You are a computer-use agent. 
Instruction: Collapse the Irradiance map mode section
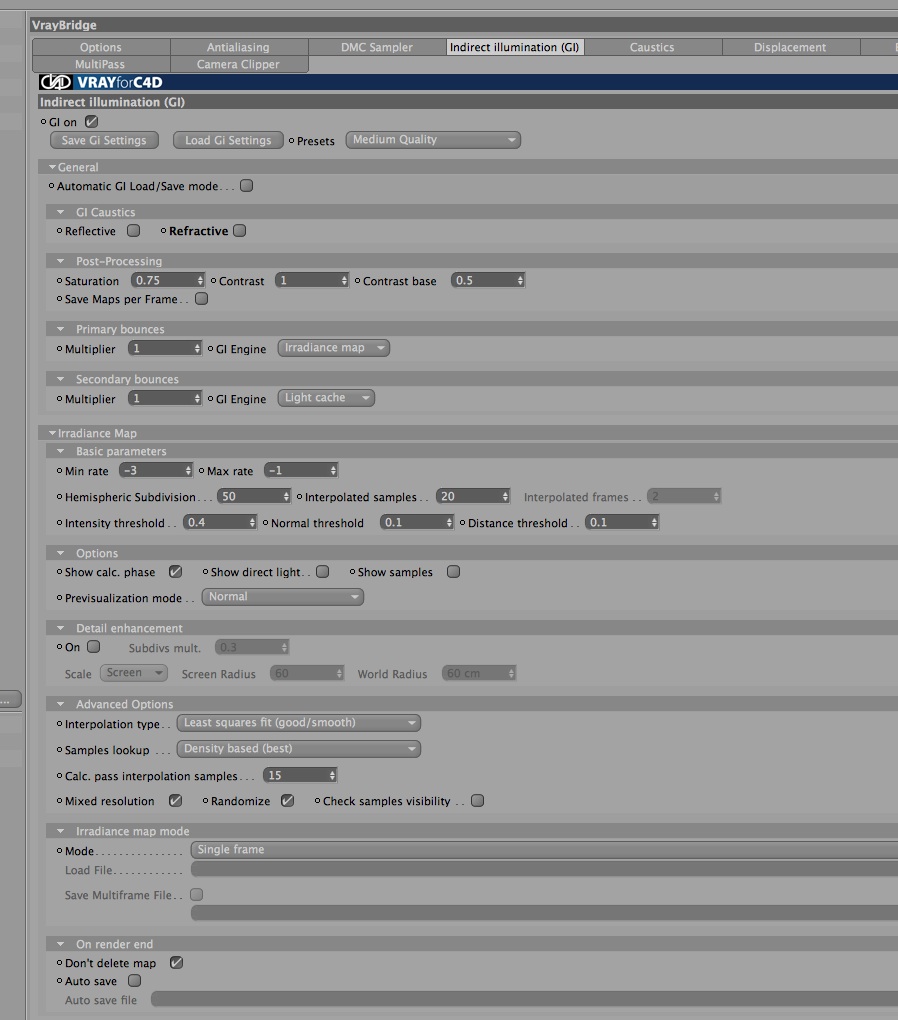tap(61, 831)
